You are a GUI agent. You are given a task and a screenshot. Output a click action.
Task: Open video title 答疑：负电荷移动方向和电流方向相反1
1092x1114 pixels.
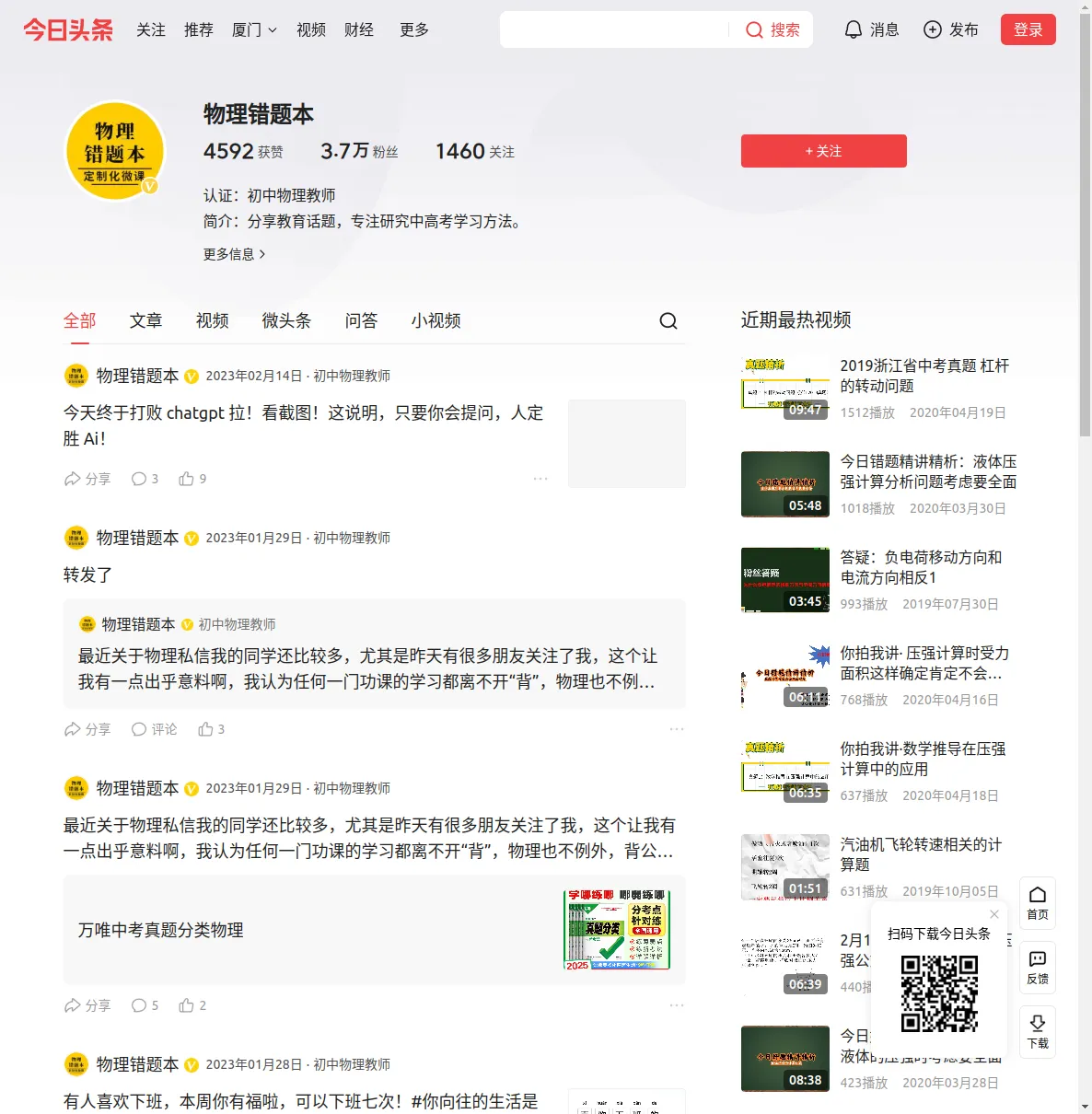921,567
